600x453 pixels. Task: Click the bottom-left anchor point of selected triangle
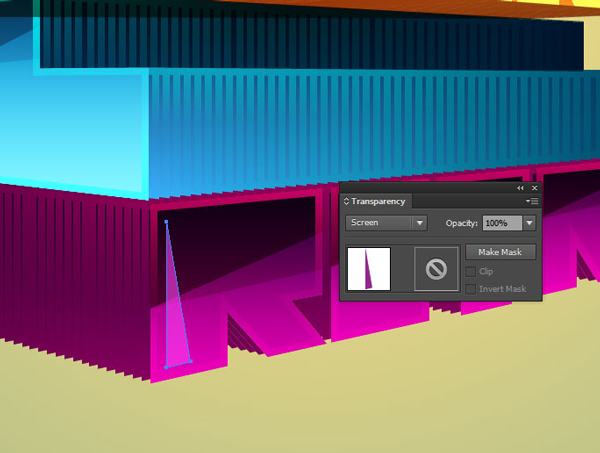[x=166, y=367]
